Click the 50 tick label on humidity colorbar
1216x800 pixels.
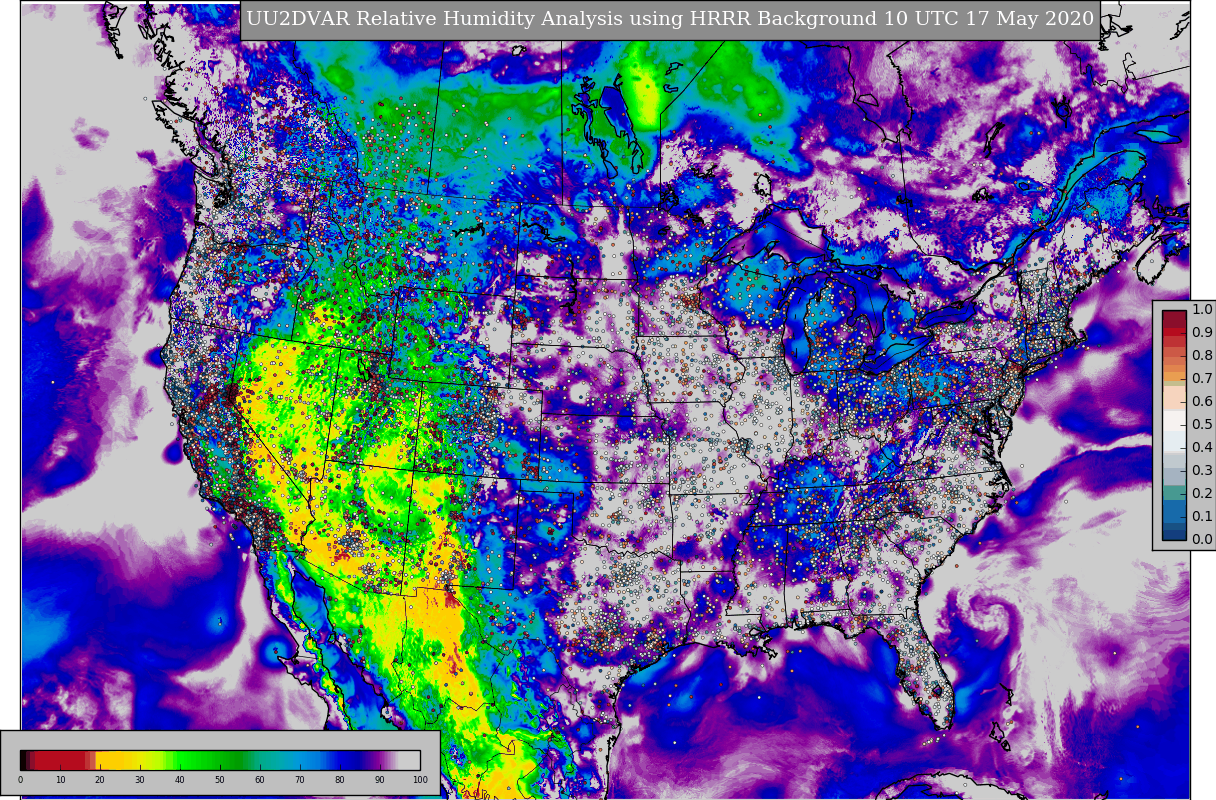[x=220, y=780]
